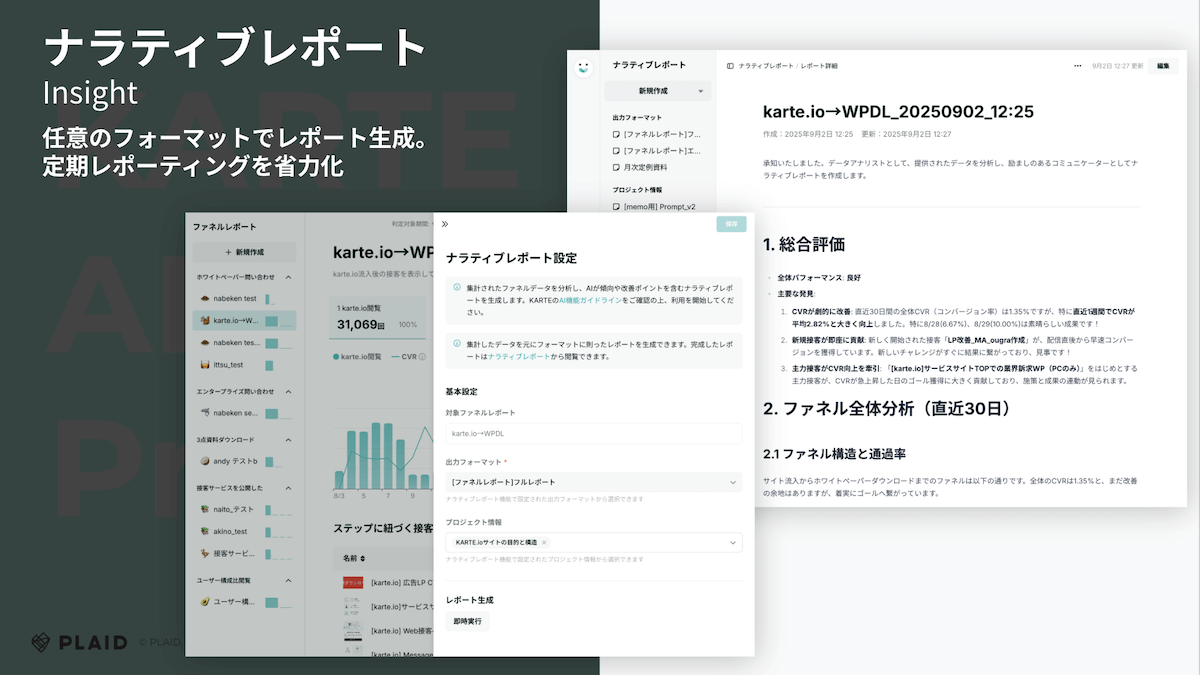The image size is (1200, 675).
Task: Select the ittsu_test funnel item
Action: coord(244,365)
